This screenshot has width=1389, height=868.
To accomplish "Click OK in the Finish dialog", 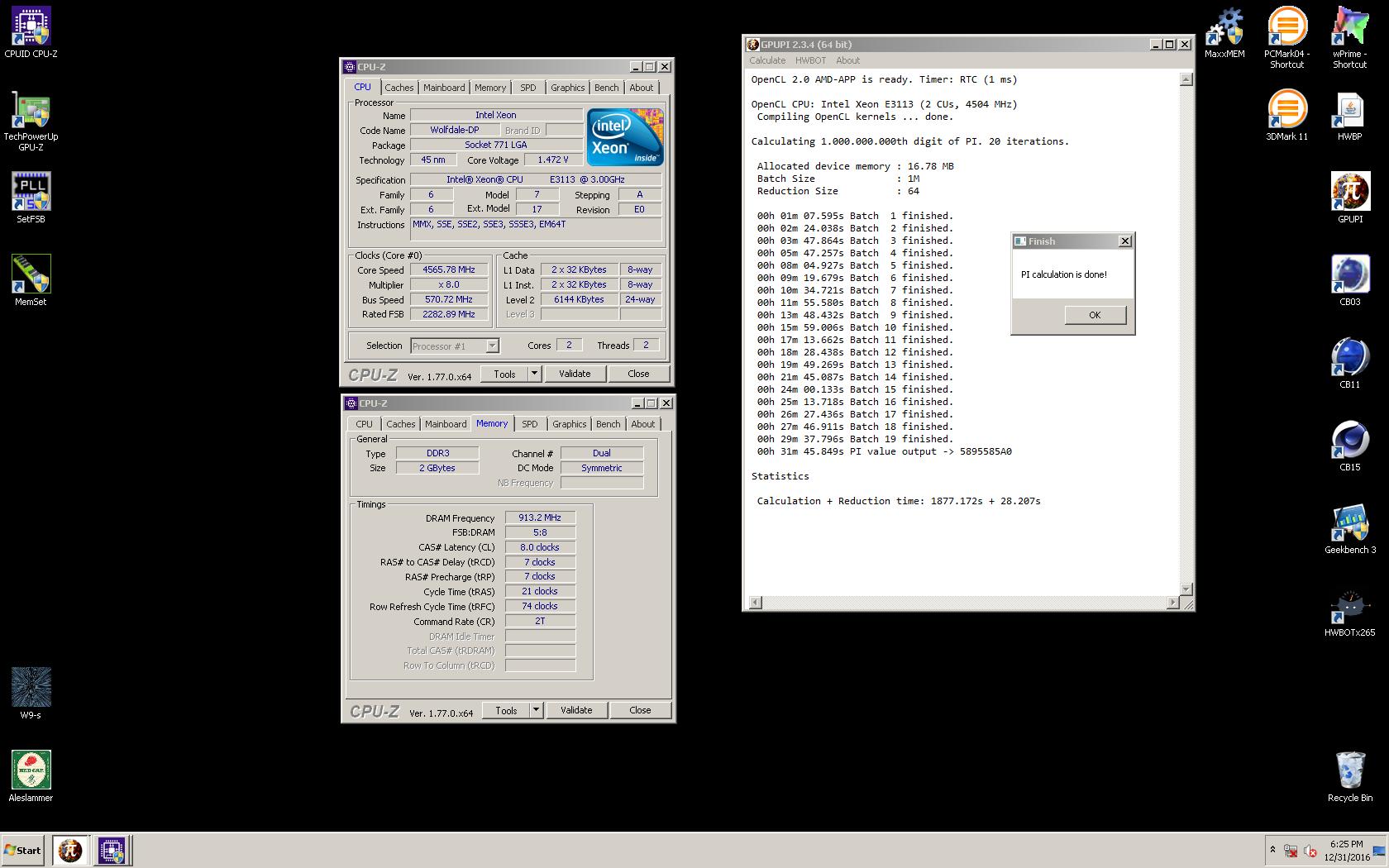I will click(x=1095, y=315).
